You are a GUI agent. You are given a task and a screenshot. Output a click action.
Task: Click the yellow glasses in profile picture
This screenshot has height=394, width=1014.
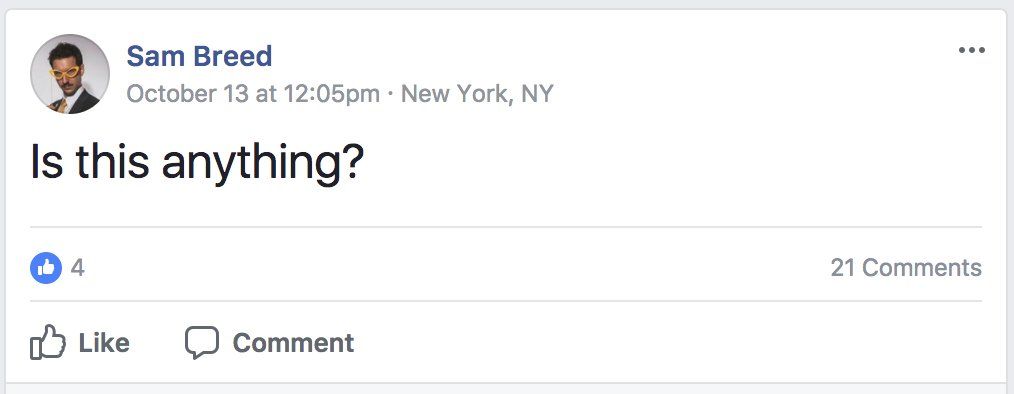pyautogui.click(x=65, y=70)
